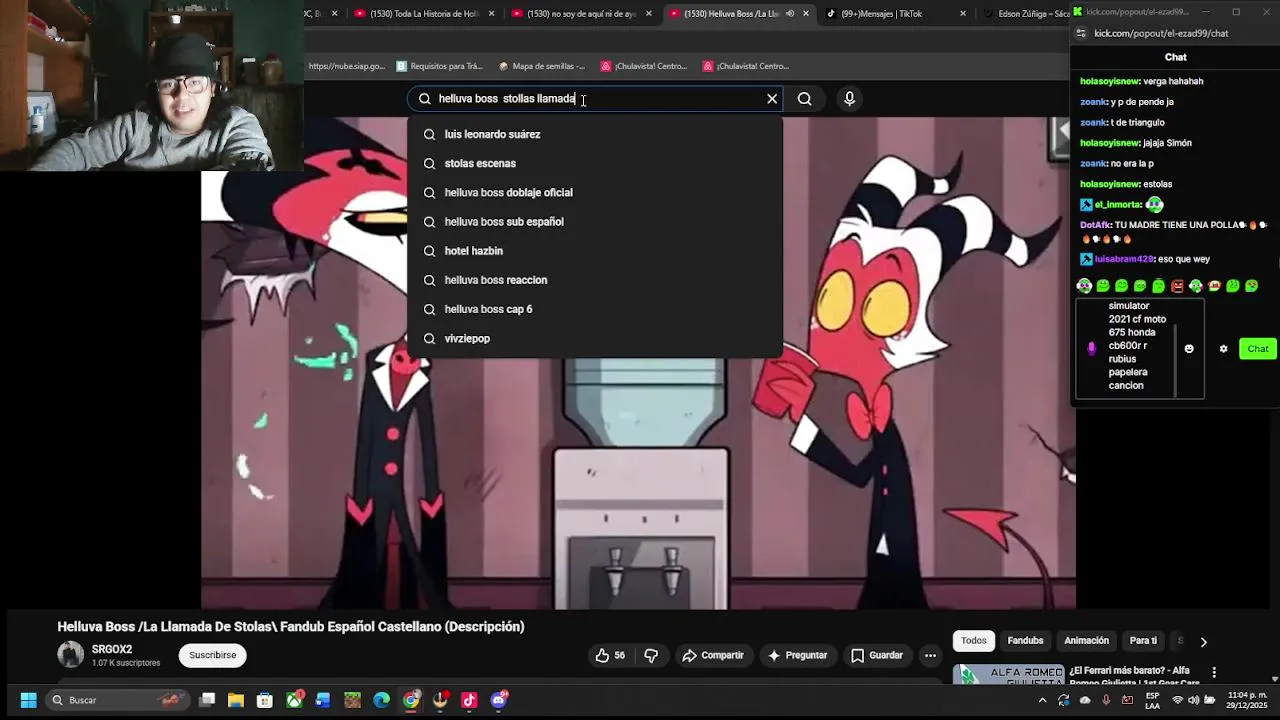Select the 'Para ti' filter chip

[x=1143, y=641]
